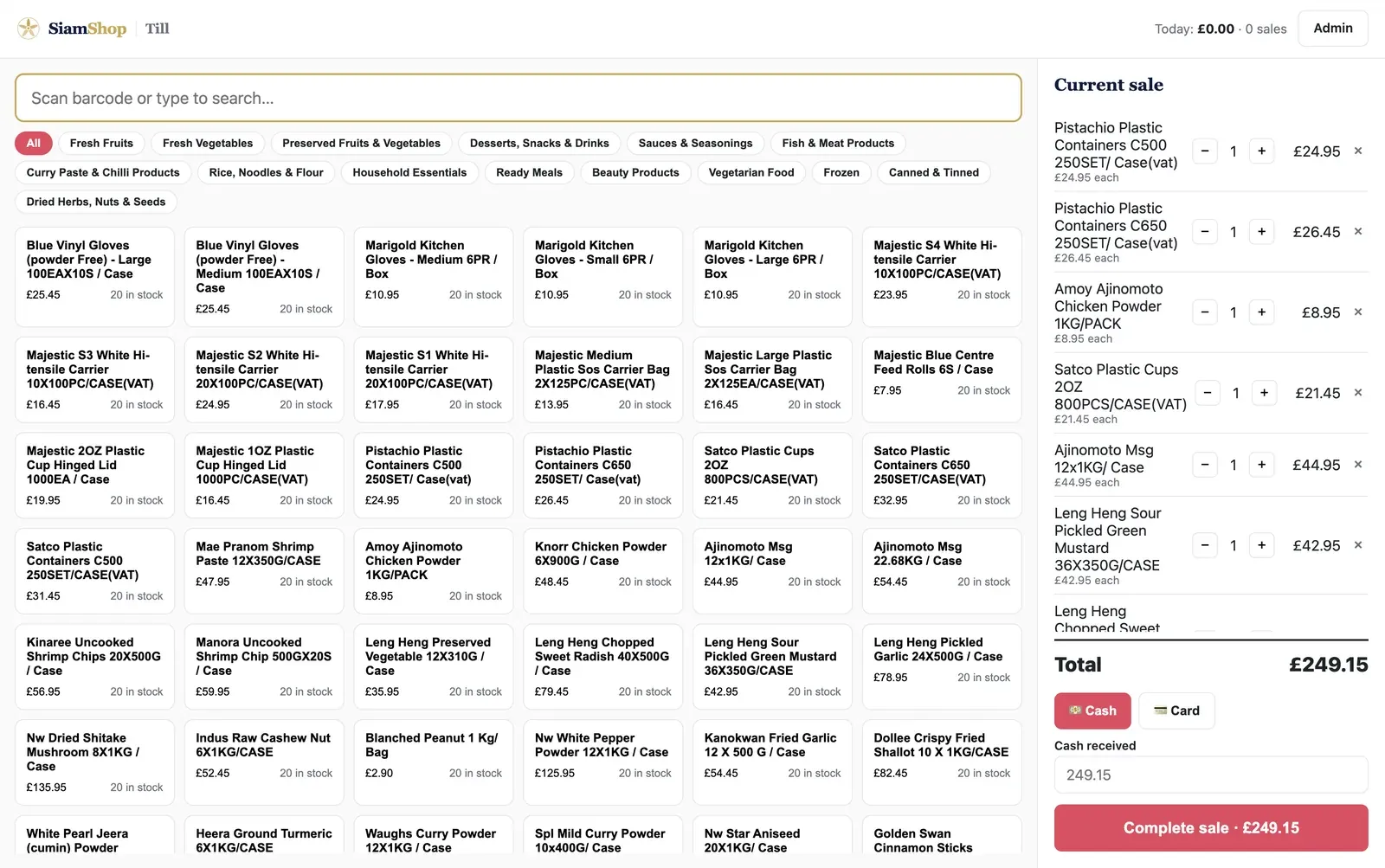The height and width of the screenshot is (868, 1385).
Task: Select Card payment method
Action: click(x=1176, y=710)
